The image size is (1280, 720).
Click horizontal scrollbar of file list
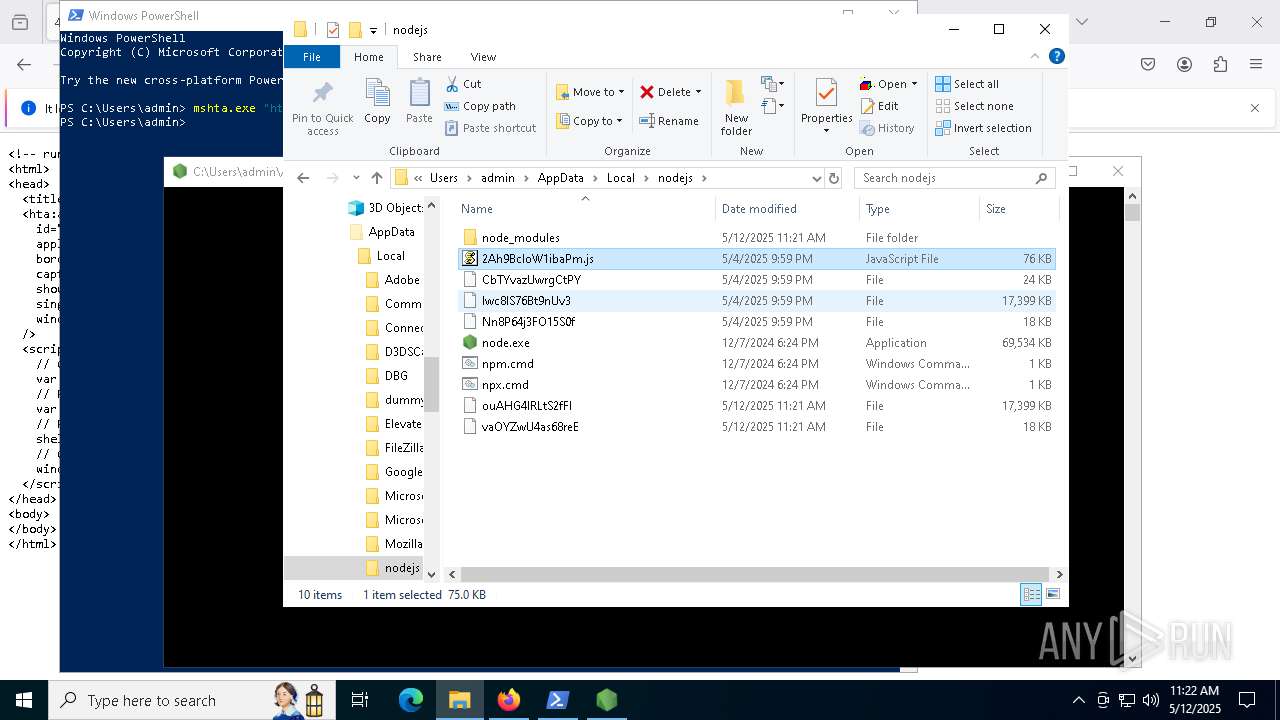point(755,574)
